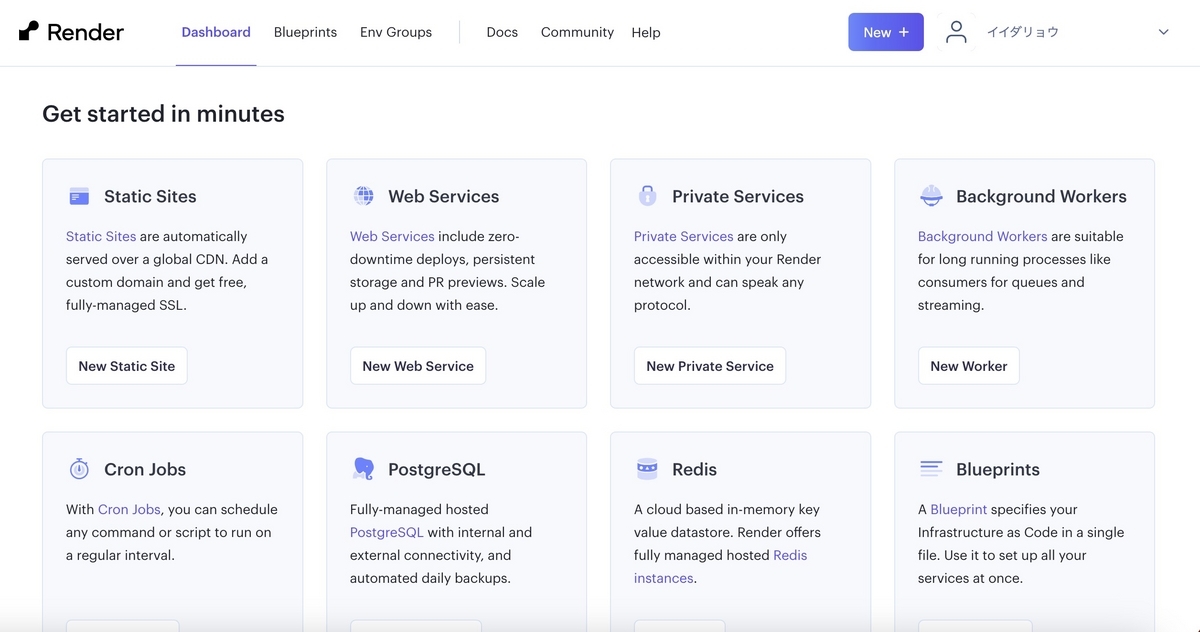This screenshot has width=1200, height=632.
Task: Click the Redis database icon
Action: 647,468
